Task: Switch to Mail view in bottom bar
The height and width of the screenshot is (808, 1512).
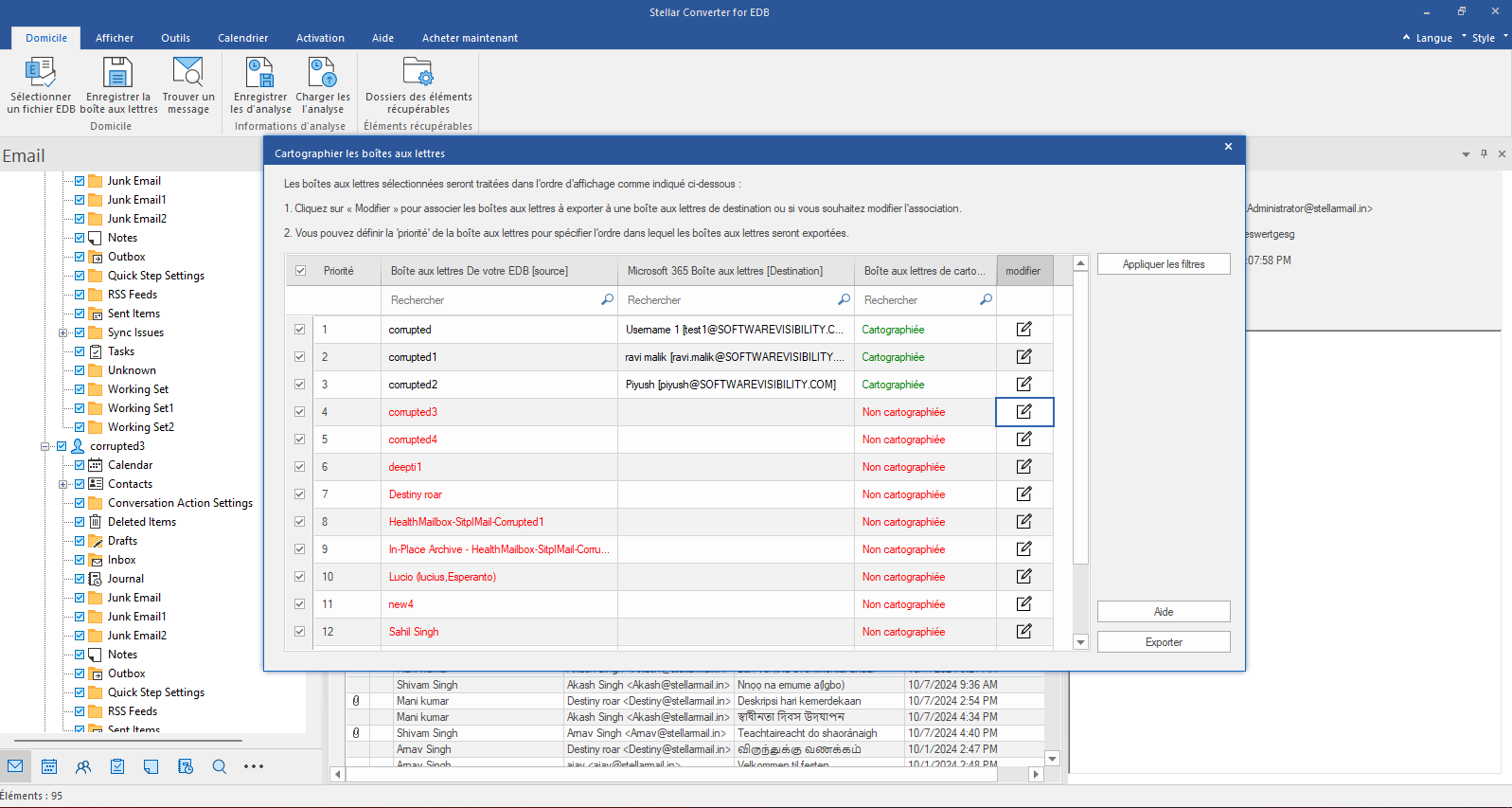Action: point(15,766)
